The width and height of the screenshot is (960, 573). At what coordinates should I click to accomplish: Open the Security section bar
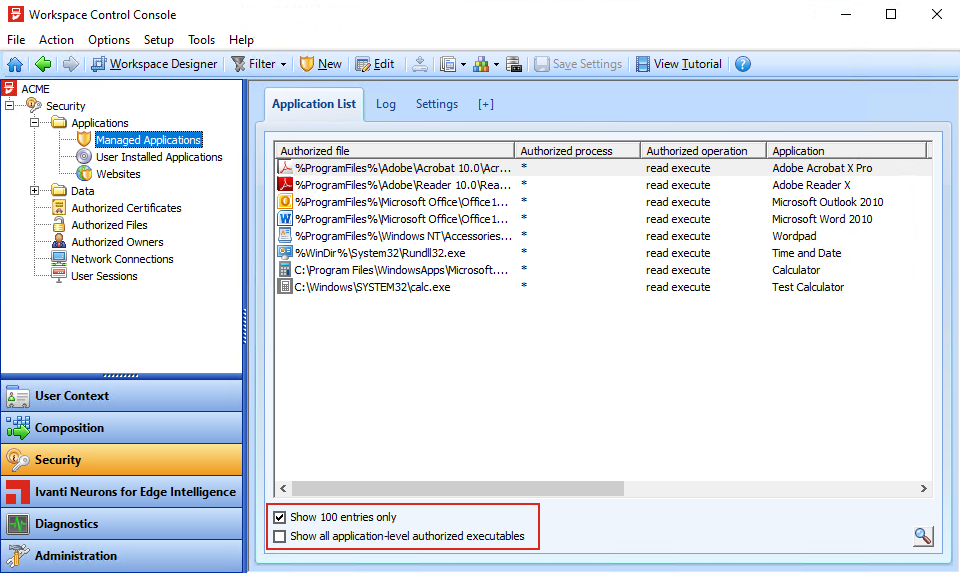(x=122, y=460)
